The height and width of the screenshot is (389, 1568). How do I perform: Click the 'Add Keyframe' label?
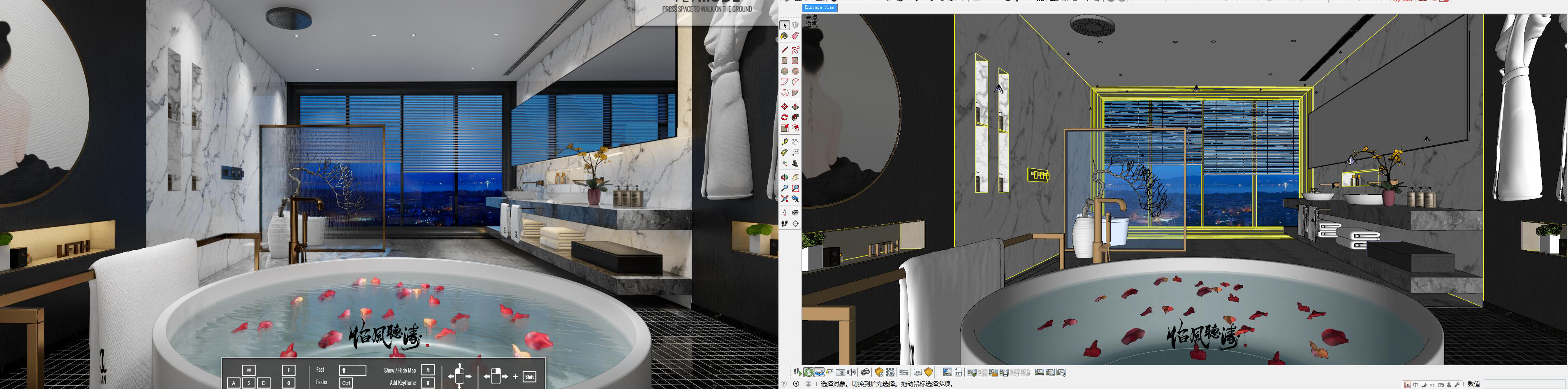(x=403, y=383)
